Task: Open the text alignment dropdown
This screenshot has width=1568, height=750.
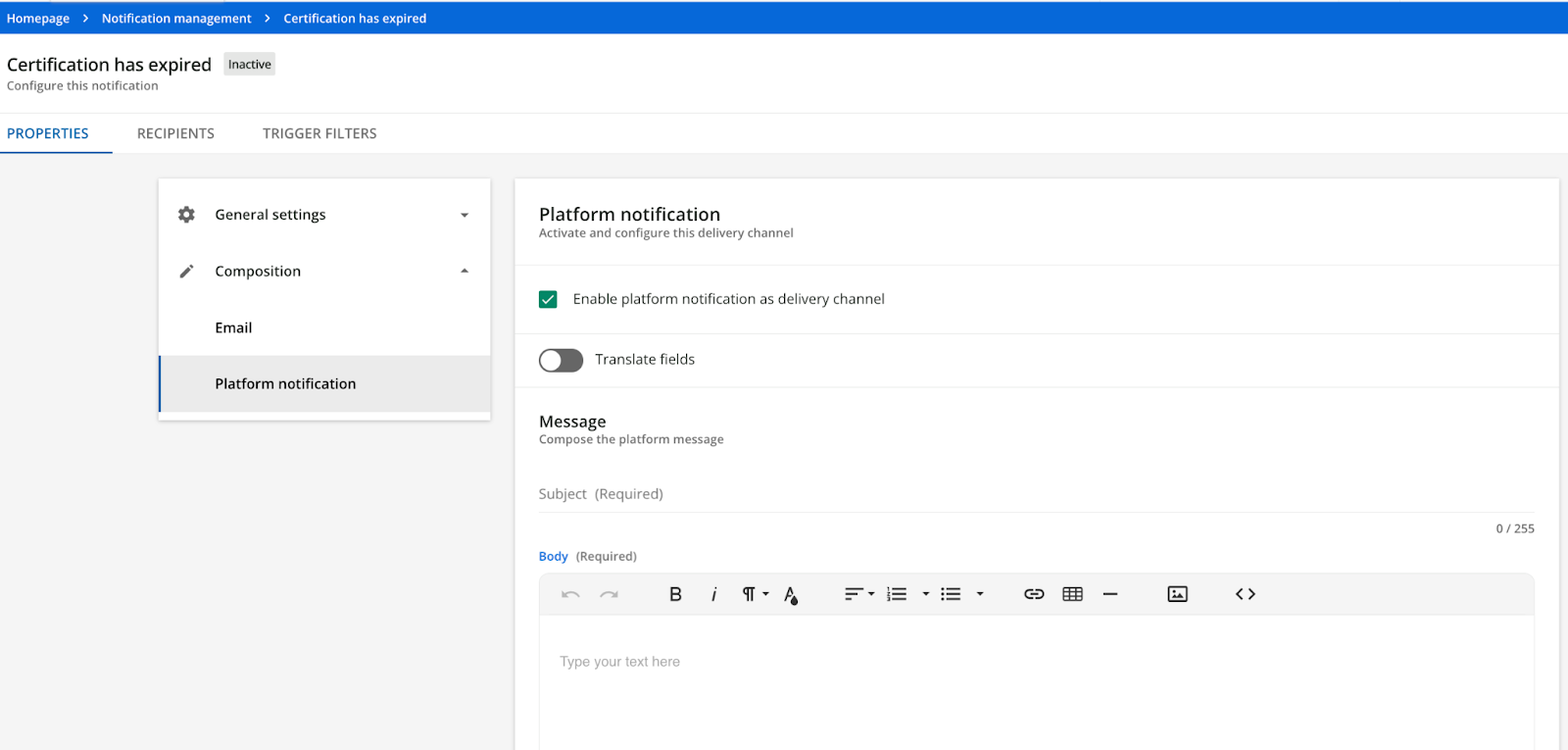Action: [x=858, y=594]
